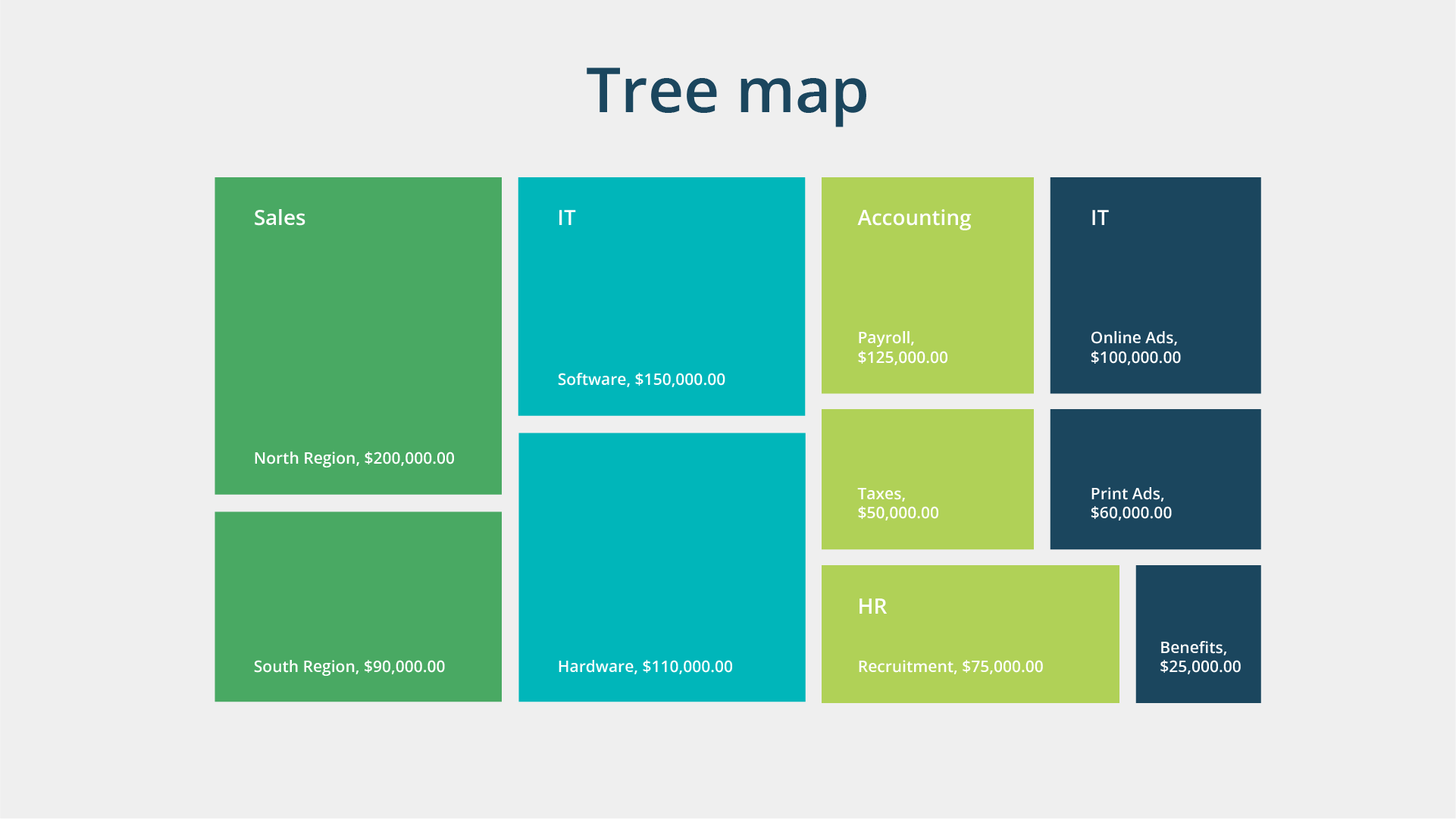
Task: Click the Hardware, $110,000.00 label text
Action: (x=645, y=667)
